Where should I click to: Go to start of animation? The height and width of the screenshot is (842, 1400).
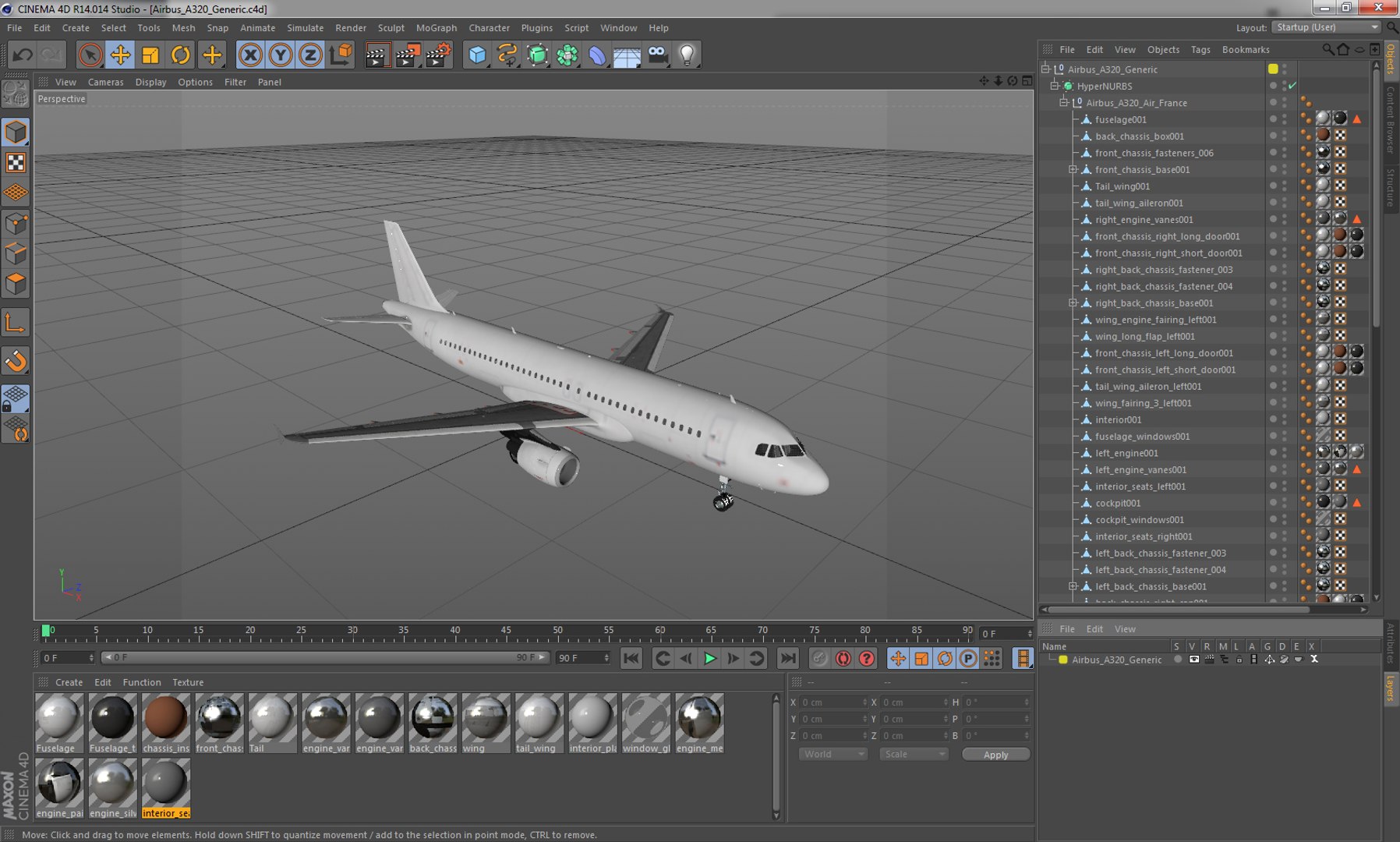tap(631, 659)
